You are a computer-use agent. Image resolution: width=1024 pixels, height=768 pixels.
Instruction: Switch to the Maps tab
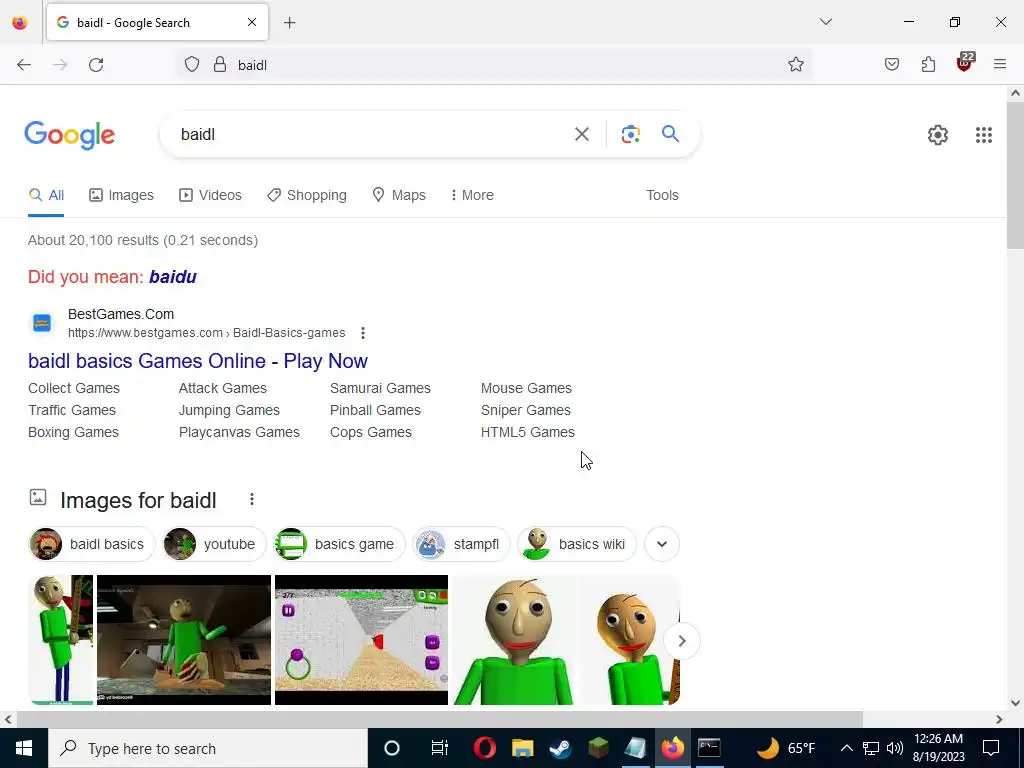399,195
